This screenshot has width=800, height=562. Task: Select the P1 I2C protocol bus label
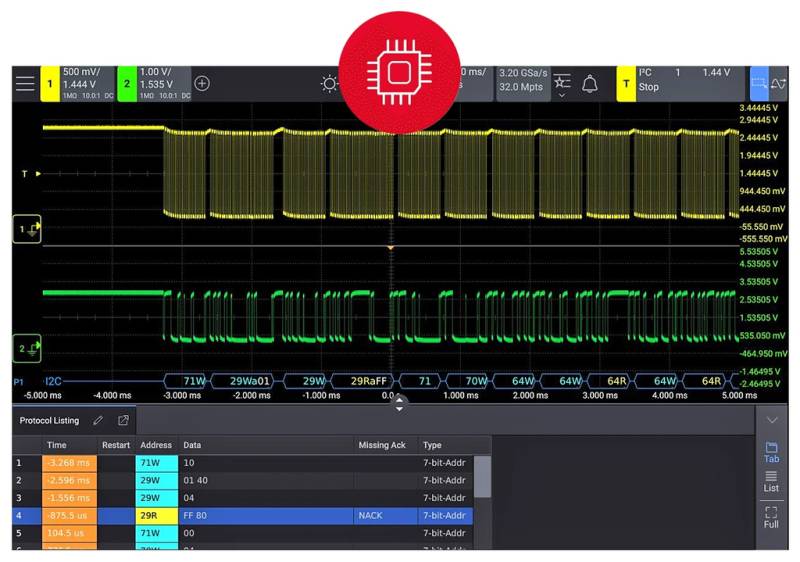pos(38,381)
